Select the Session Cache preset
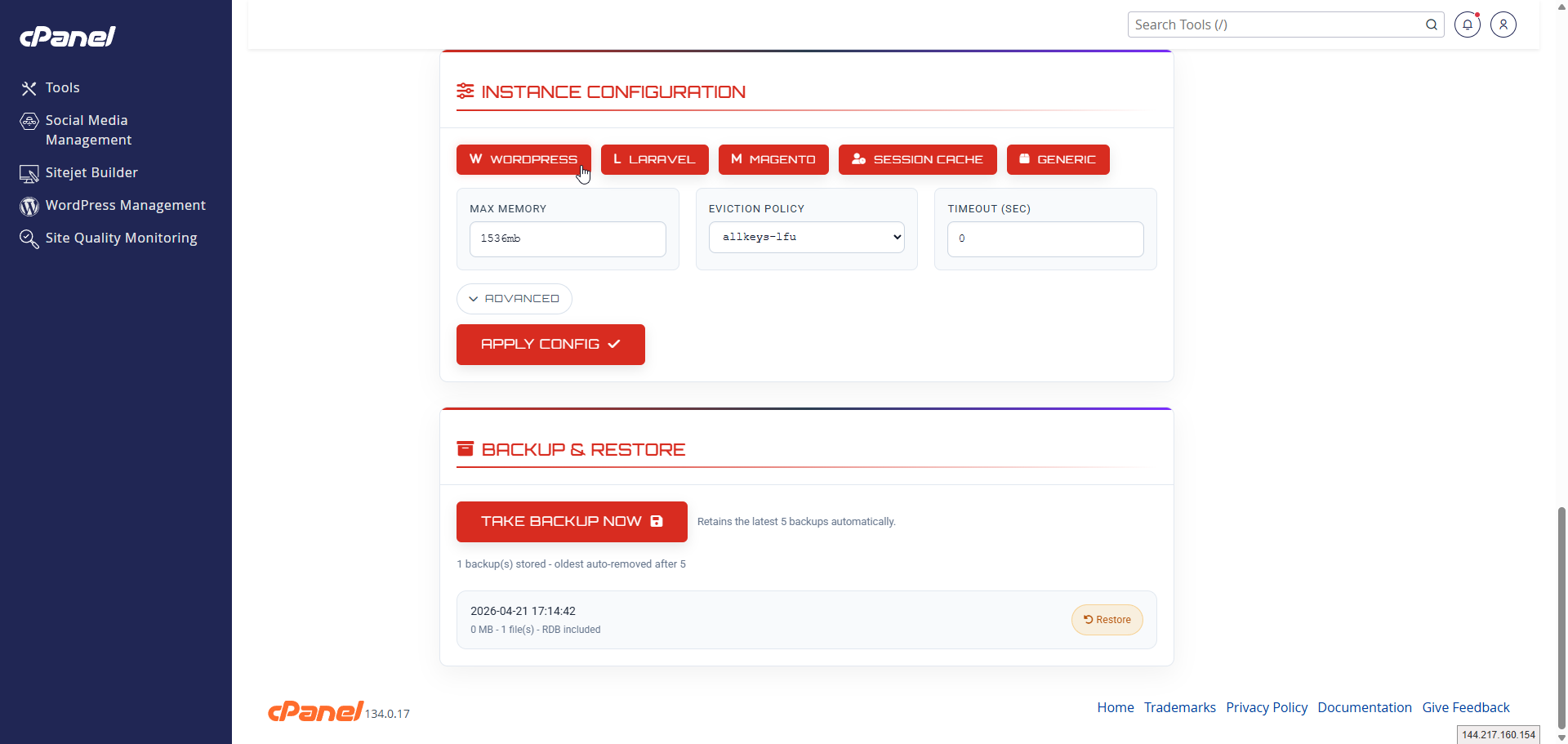 917,159
